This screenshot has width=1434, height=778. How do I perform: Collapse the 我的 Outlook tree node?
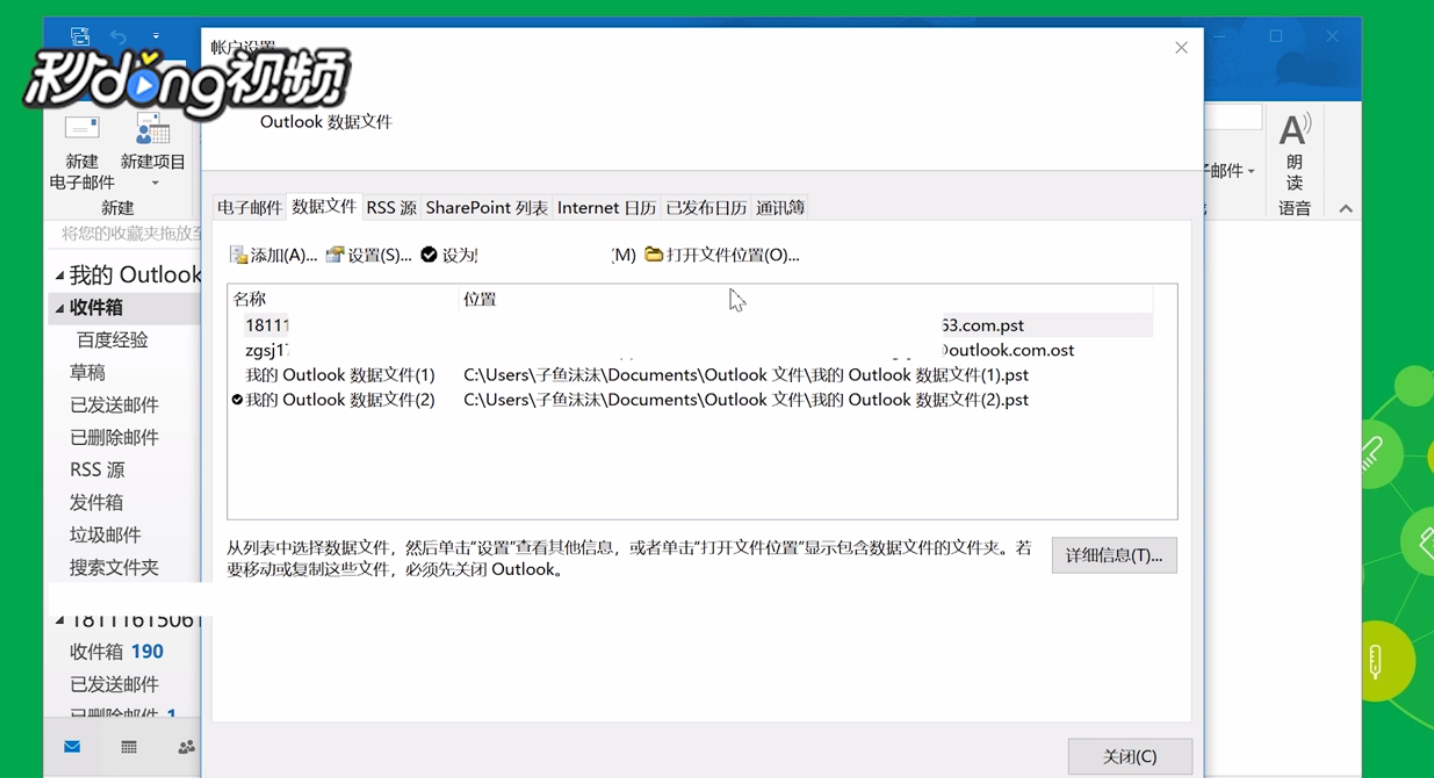60,275
